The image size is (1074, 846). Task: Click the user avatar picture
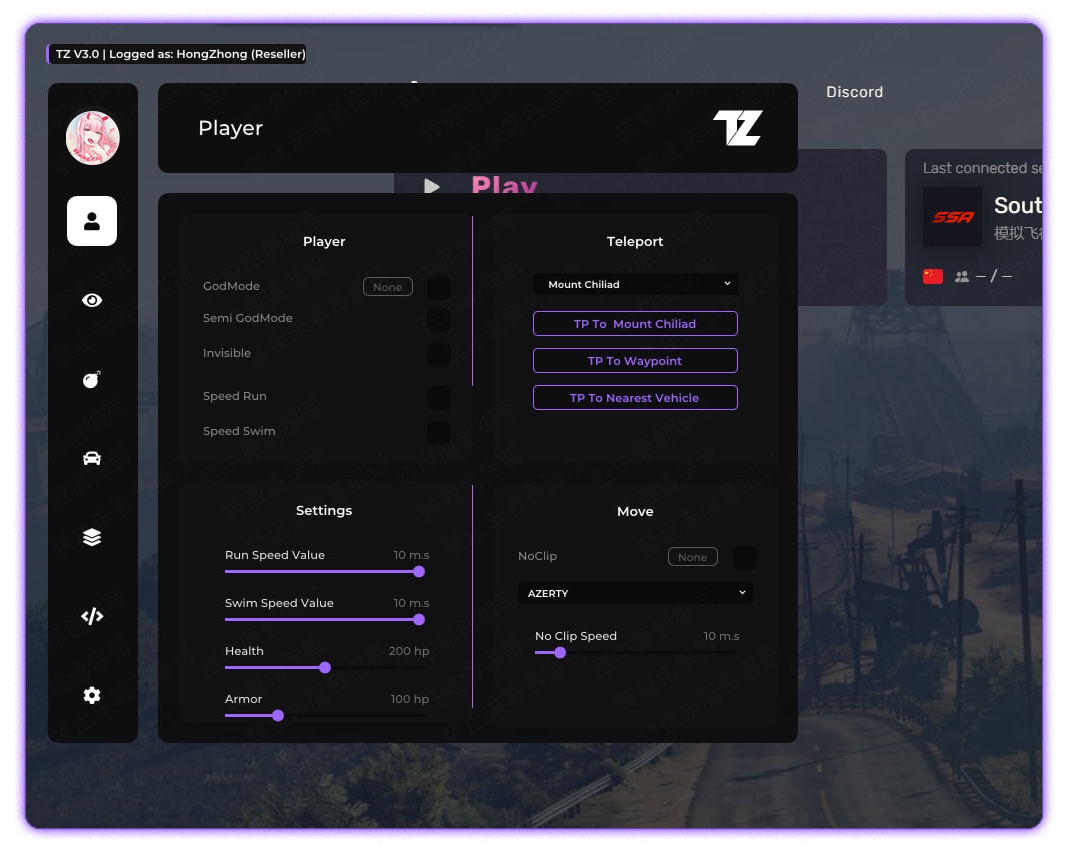click(x=93, y=138)
